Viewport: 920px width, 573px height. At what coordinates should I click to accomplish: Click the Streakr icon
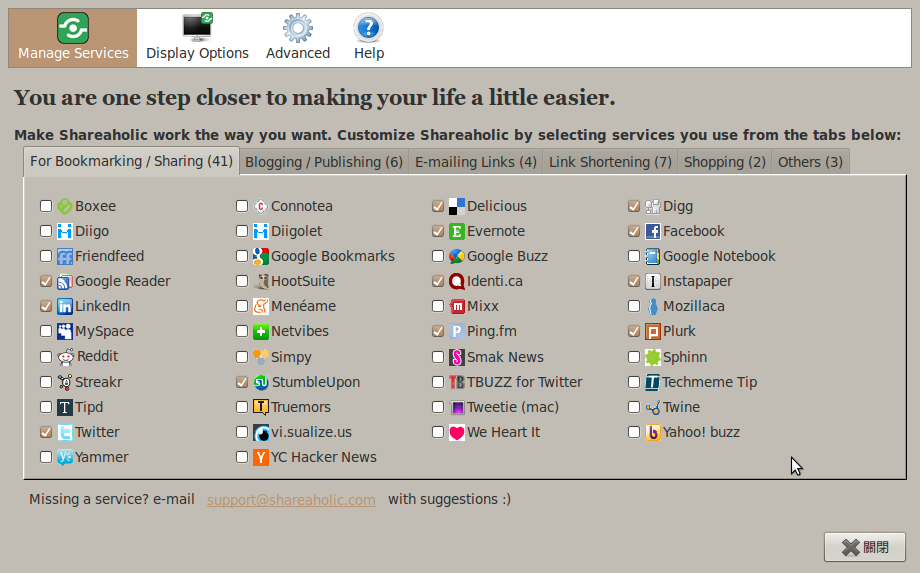coord(65,382)
